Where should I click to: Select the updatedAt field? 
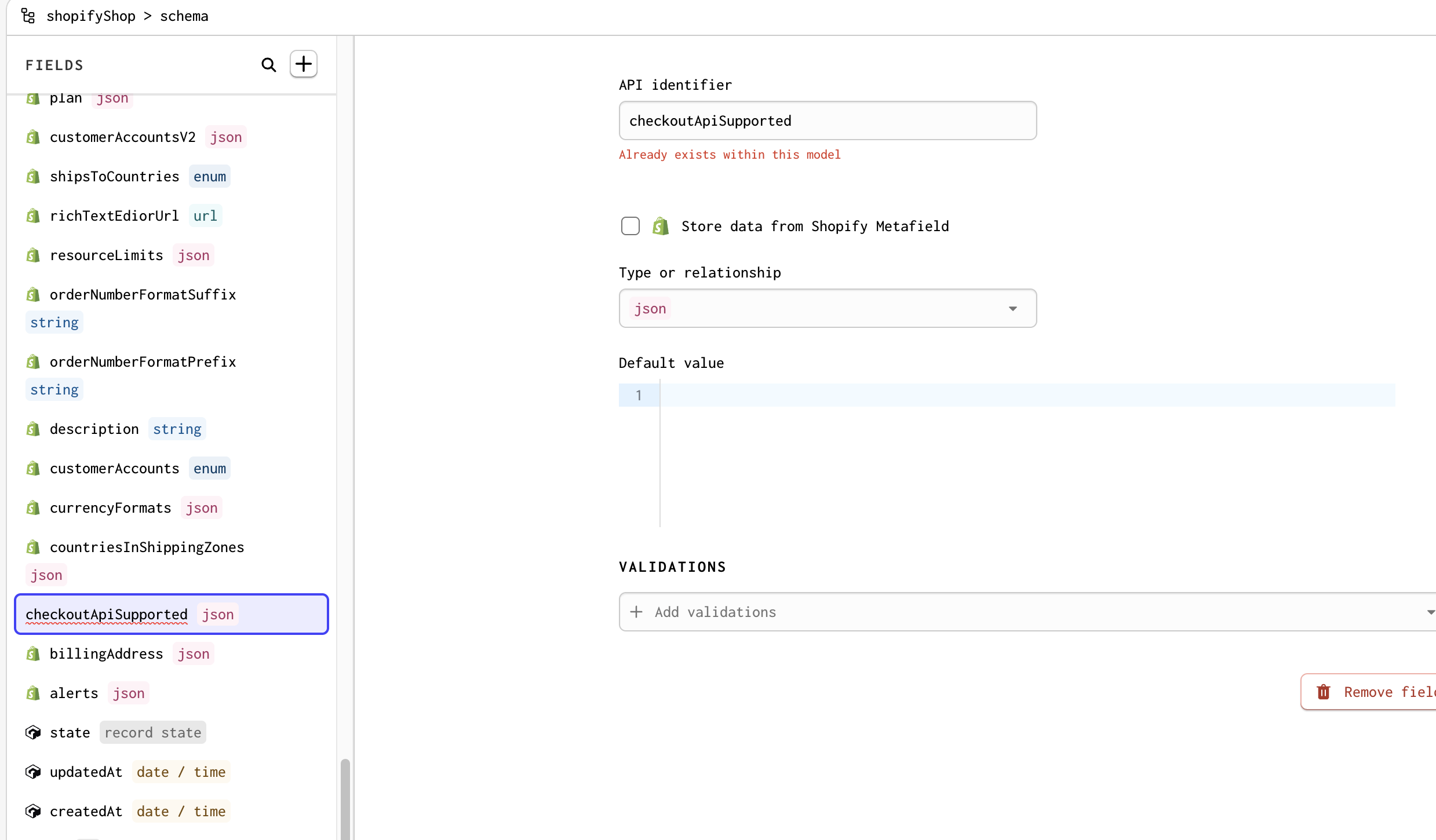[172, 772]
